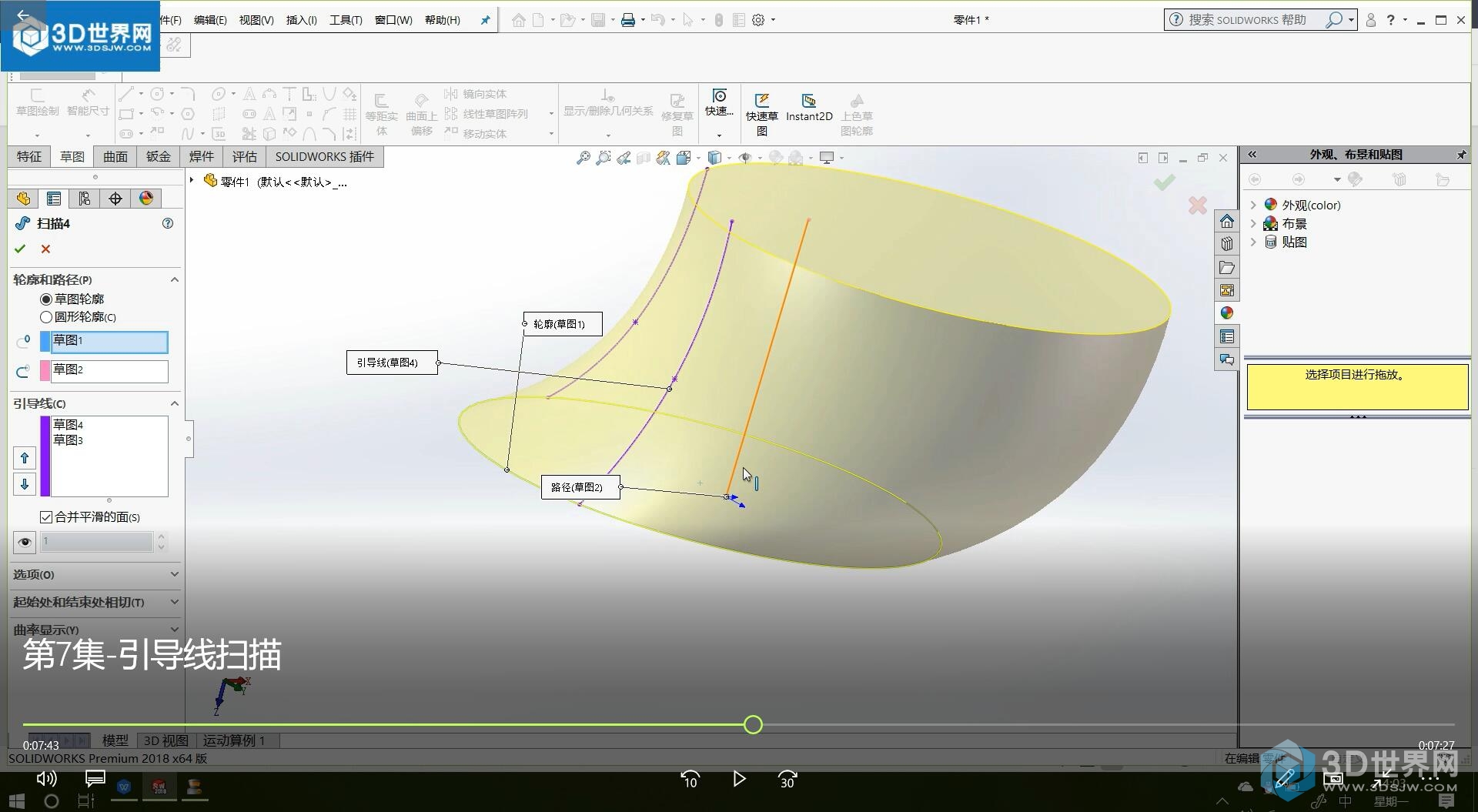Viewport: 1478px width, 812px height.
Task: Click the large red cancel X in viewport
Action: pyautogui.click(x=1197, y=205)
